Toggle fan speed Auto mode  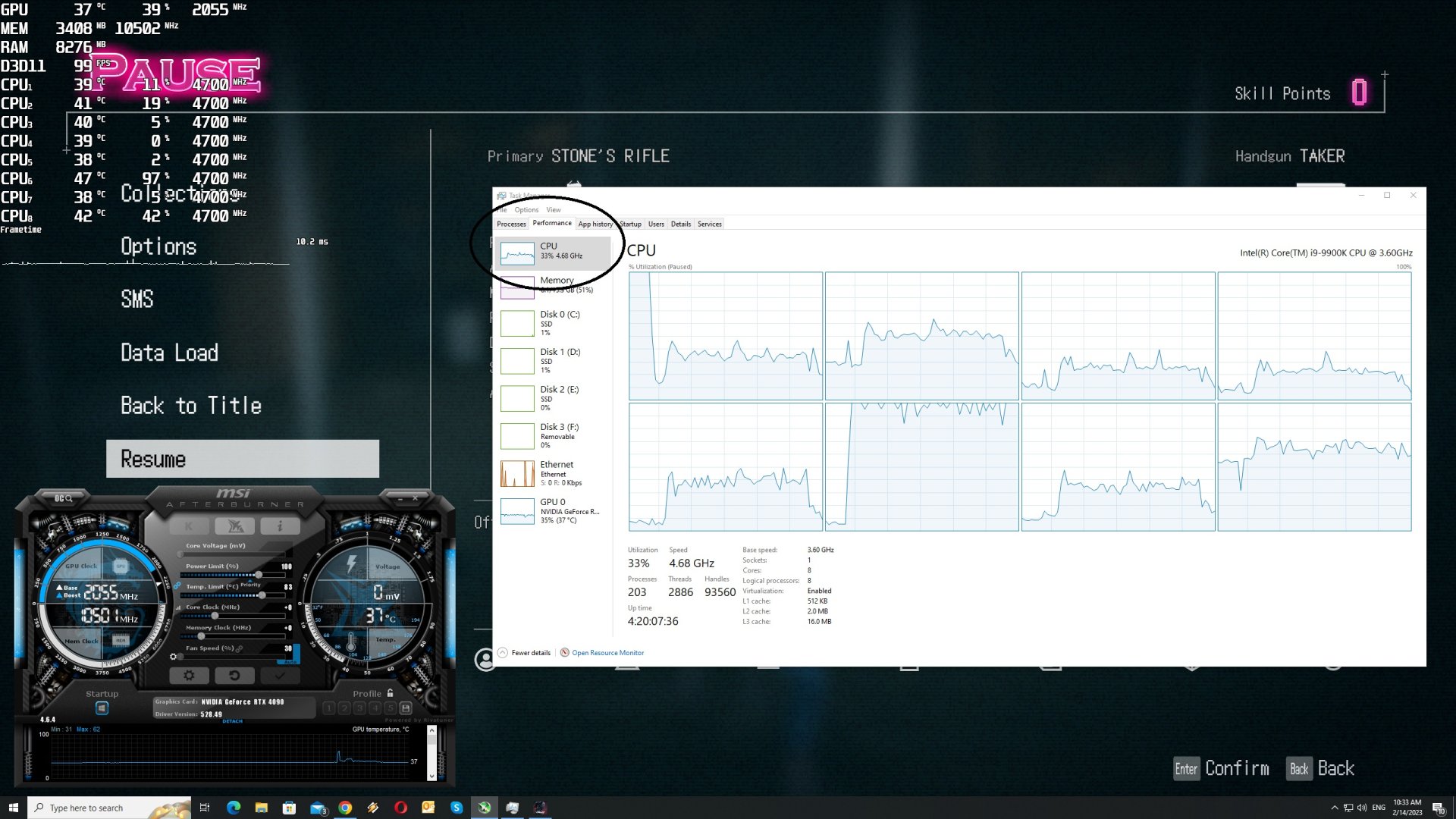click(x=289, y=661)
